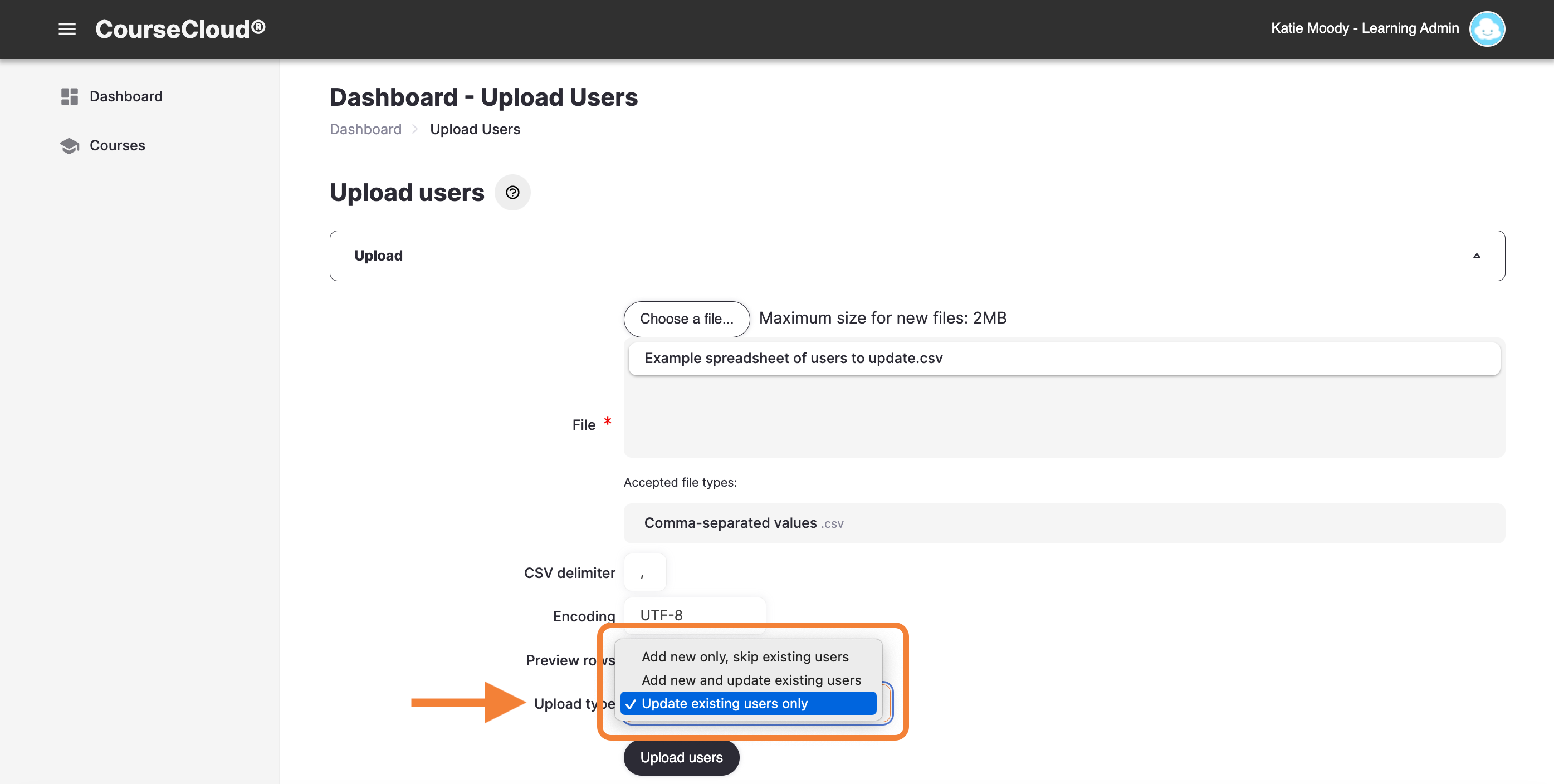Click the 'Comma-separated values .csv' entry
Screen dimensions: 1554x784
coord(1063,523)
